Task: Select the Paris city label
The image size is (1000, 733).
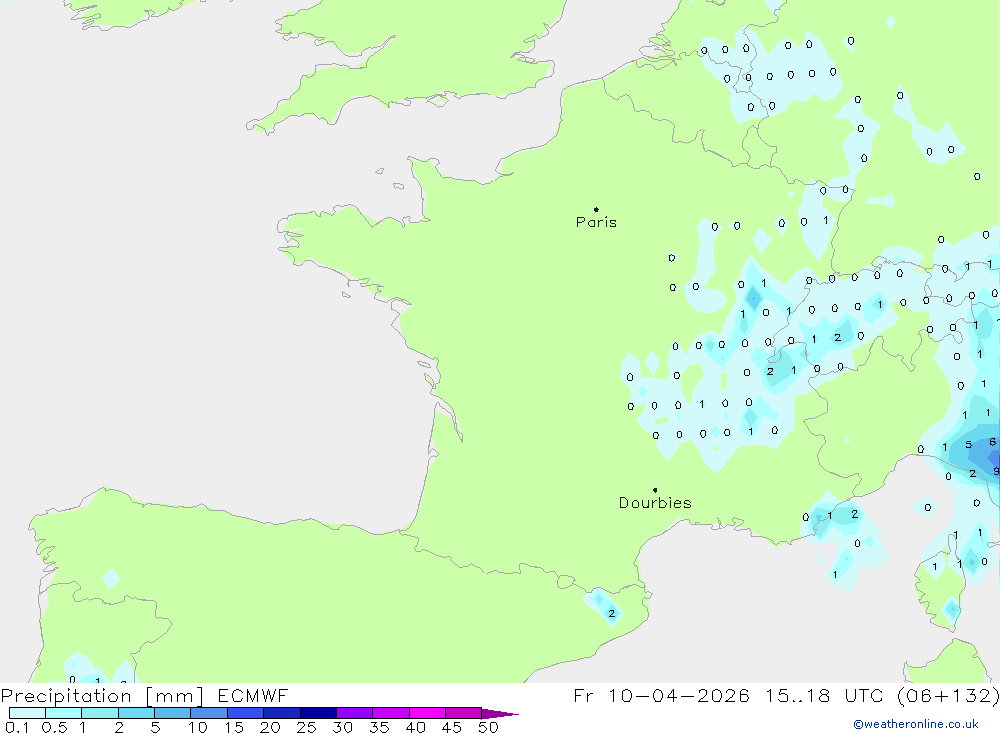Action: pyautogui.click(x=596, y=223)
